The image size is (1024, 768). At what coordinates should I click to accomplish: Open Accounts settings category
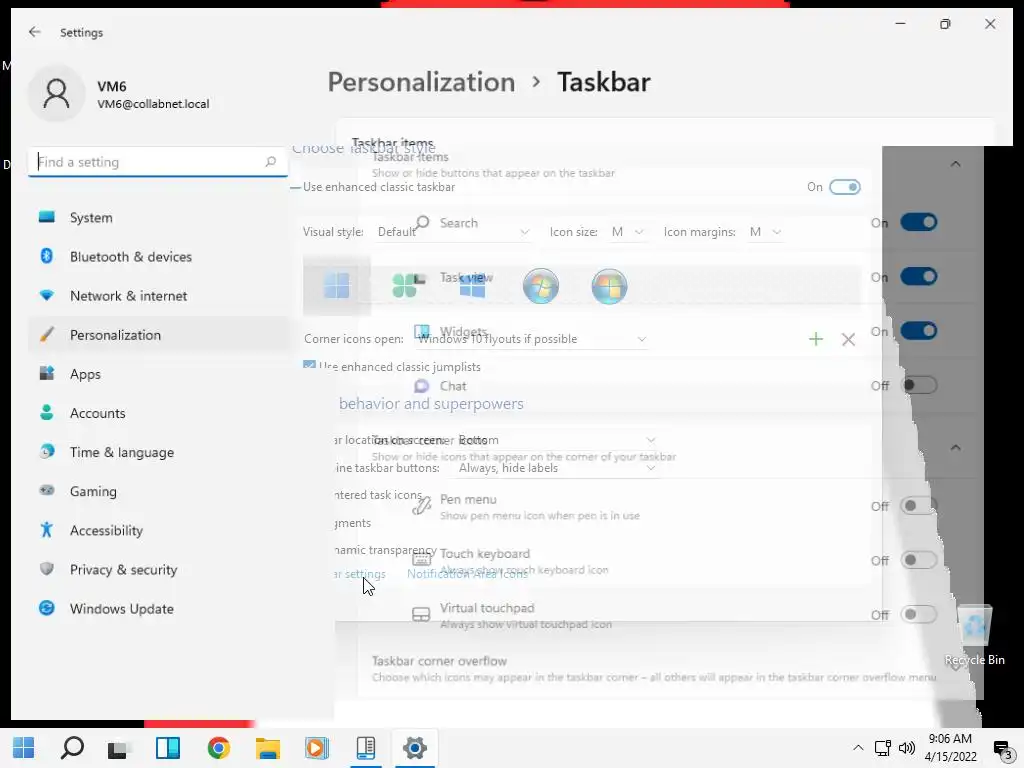[x=159, y=413]
